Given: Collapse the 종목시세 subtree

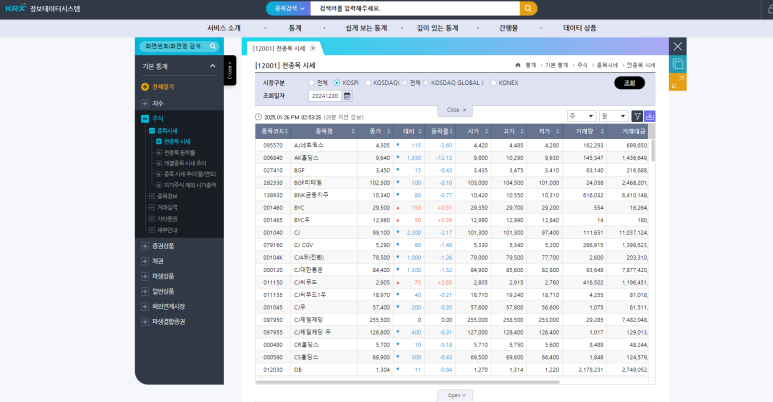Looking at the screenshot, I should coord(152,131).
